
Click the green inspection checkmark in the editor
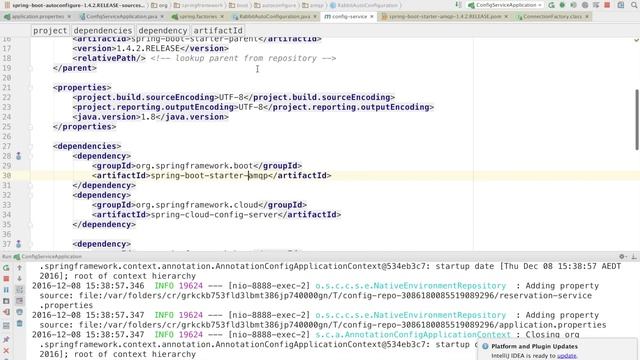[636, 40]
